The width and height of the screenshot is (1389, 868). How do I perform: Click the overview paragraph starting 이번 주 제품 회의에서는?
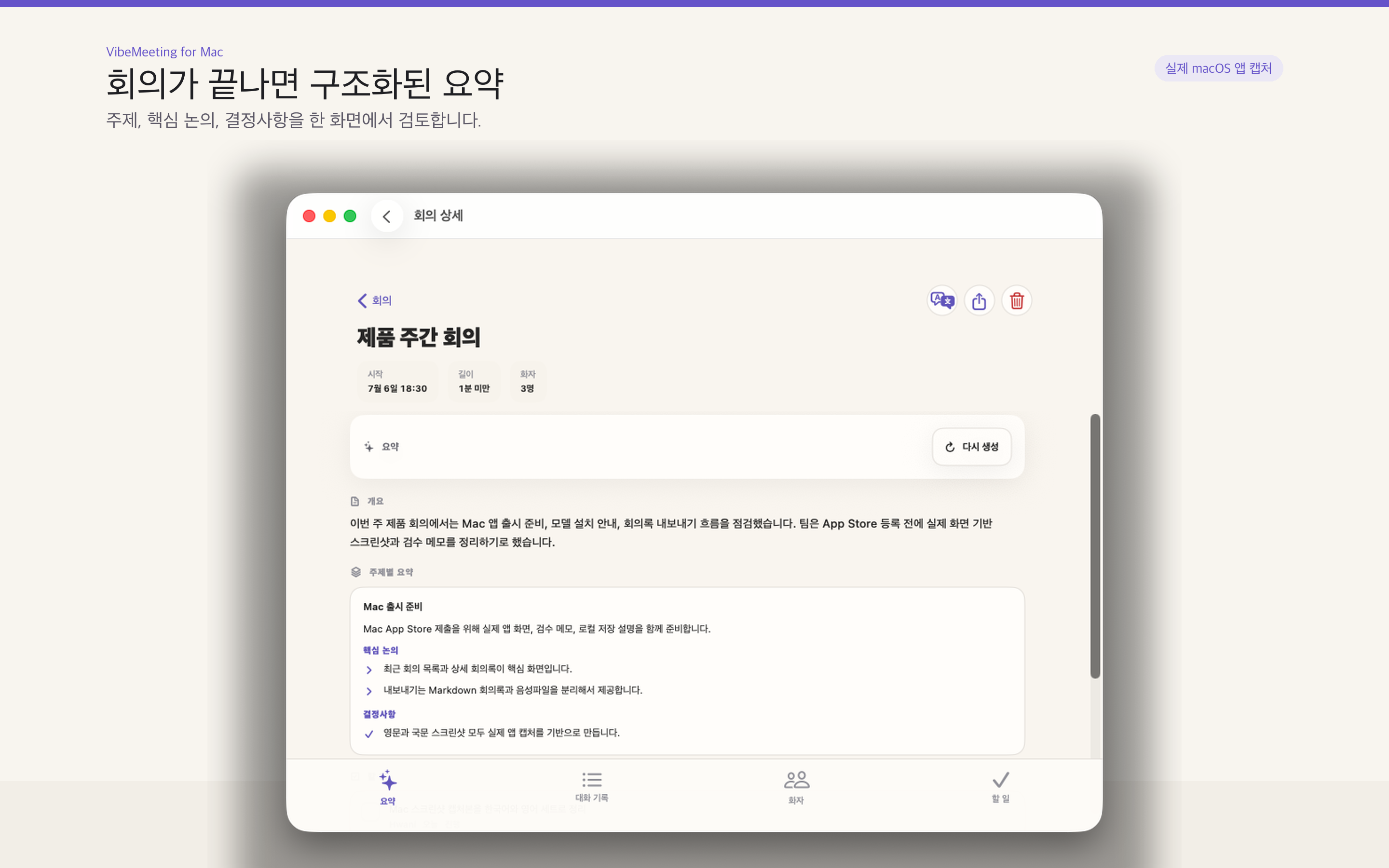coord(671,533)
